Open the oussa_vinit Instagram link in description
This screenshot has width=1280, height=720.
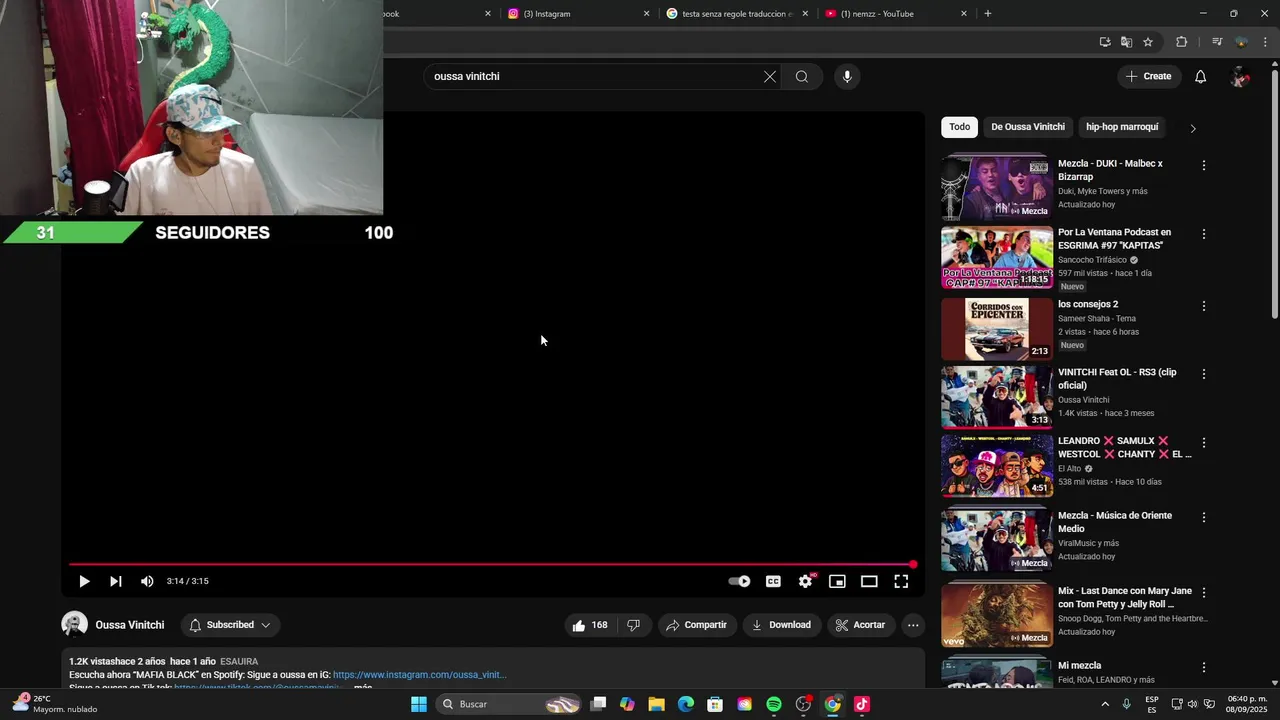[x=419, y=675]
